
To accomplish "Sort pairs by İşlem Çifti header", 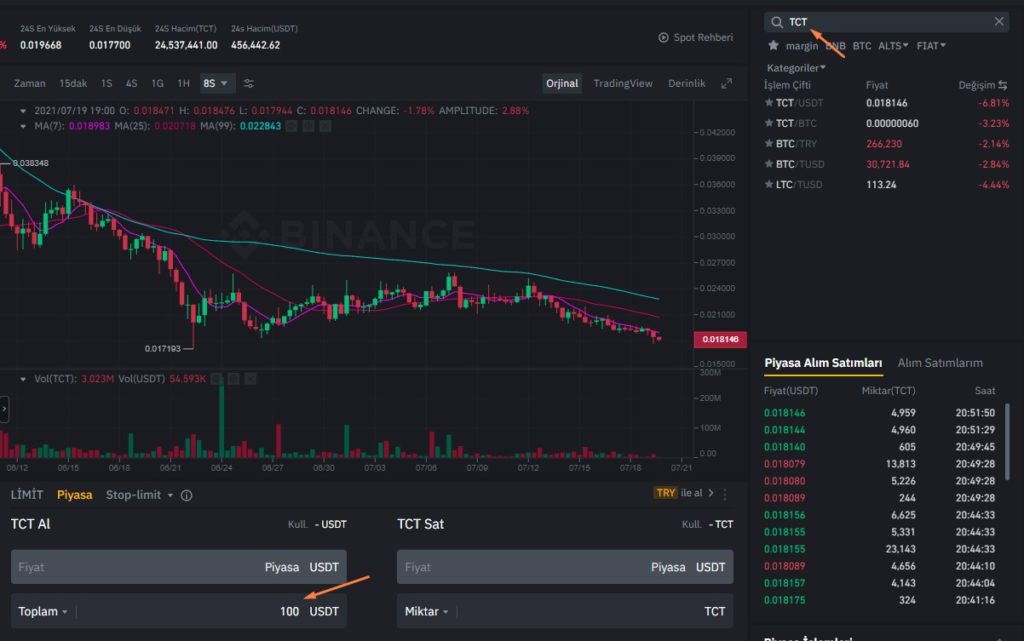I will [787, 86].
